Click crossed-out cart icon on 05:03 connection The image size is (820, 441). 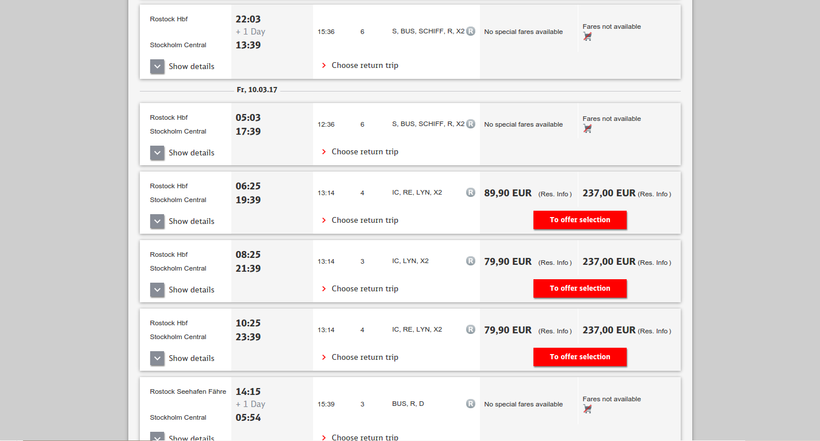pos(588,129)
